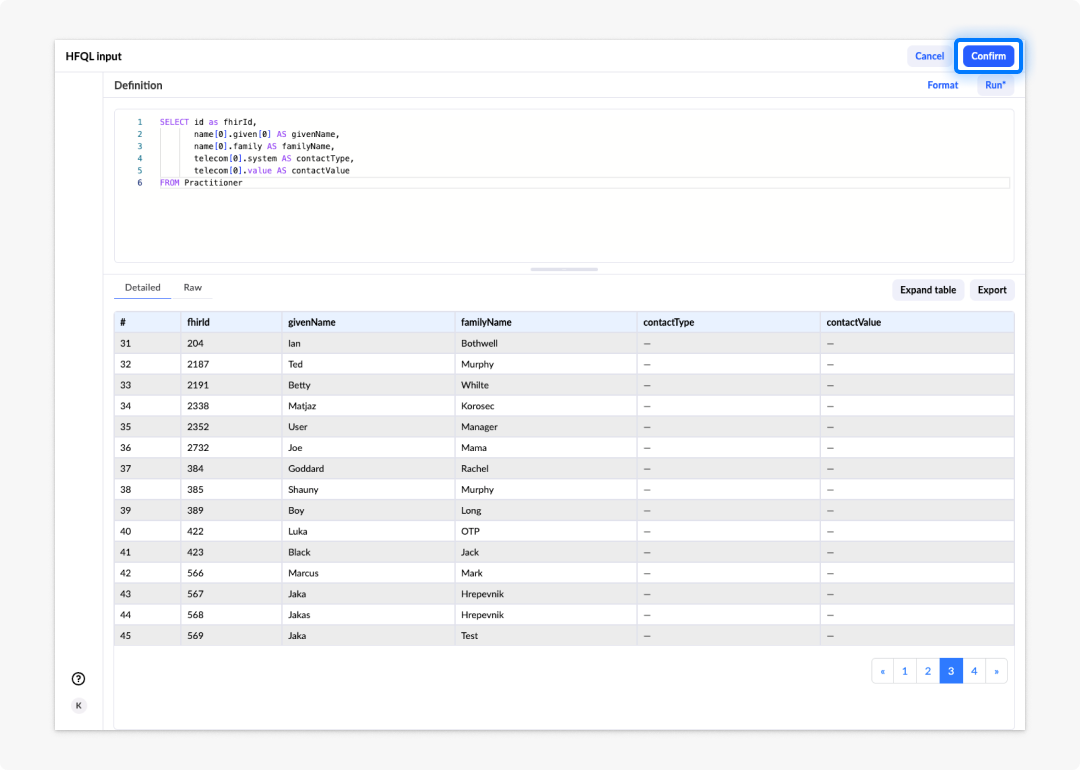The image size is (1080, 770).
Task: Select the cell 'Black'
Action: pos(368,552)
